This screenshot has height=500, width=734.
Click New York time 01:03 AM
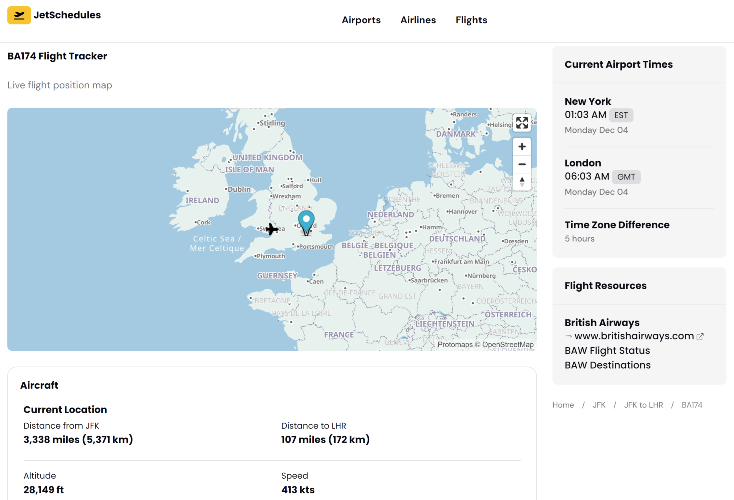coord(585,115)
